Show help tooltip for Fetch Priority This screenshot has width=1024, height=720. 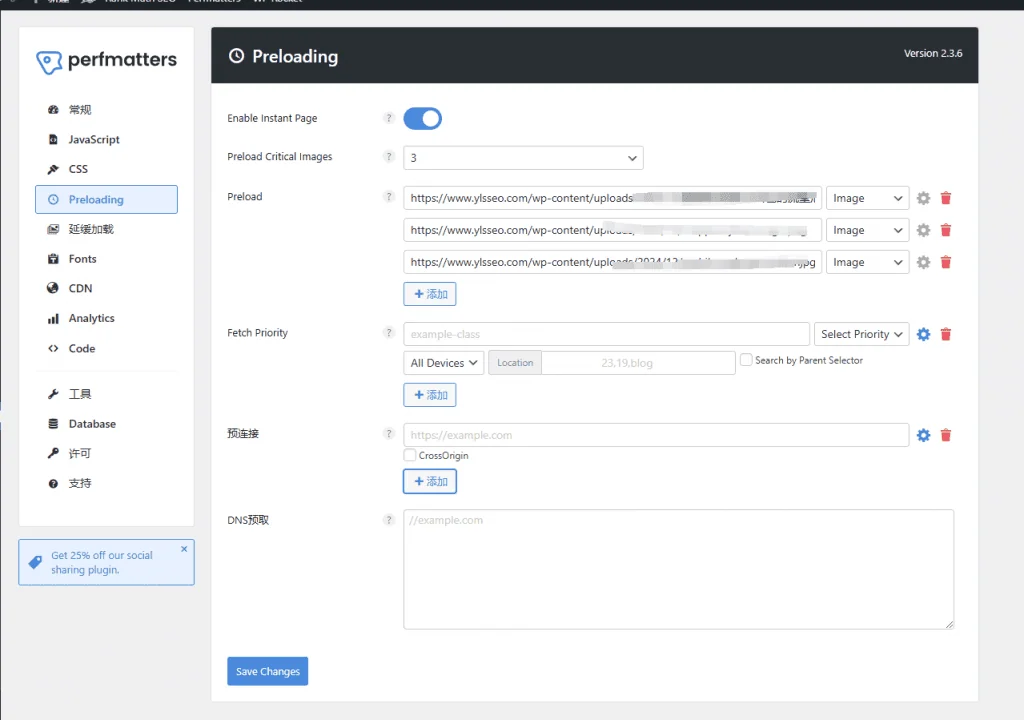[389, 333]
